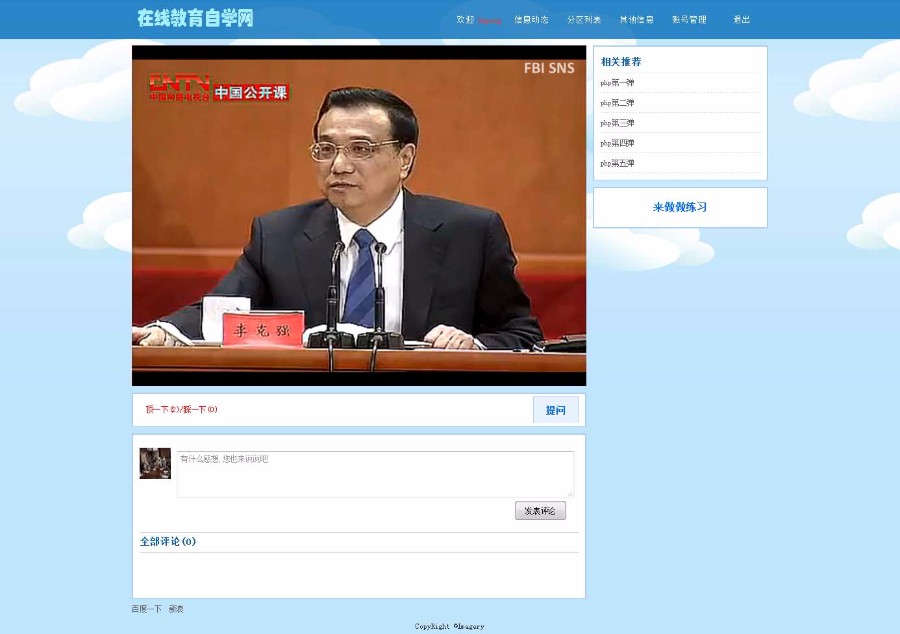The width and height of the screenshot is (900, 634).
Task: Click the video player frame
Action: click(359, 216)
